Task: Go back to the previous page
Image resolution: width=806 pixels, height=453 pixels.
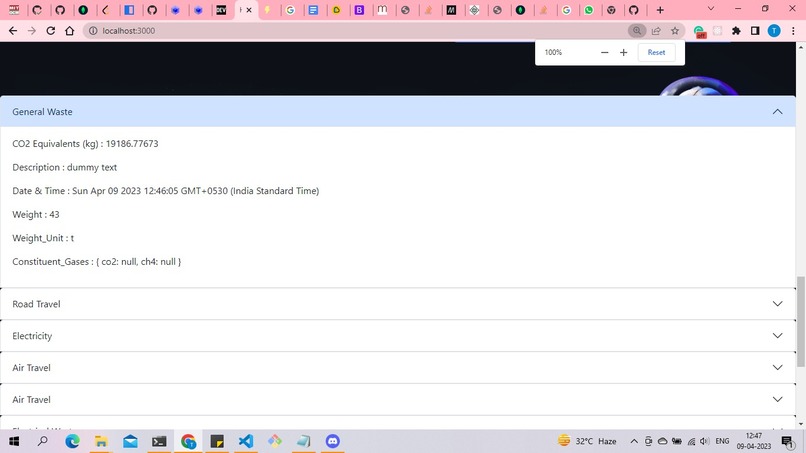Action: (x=13, y=31)
